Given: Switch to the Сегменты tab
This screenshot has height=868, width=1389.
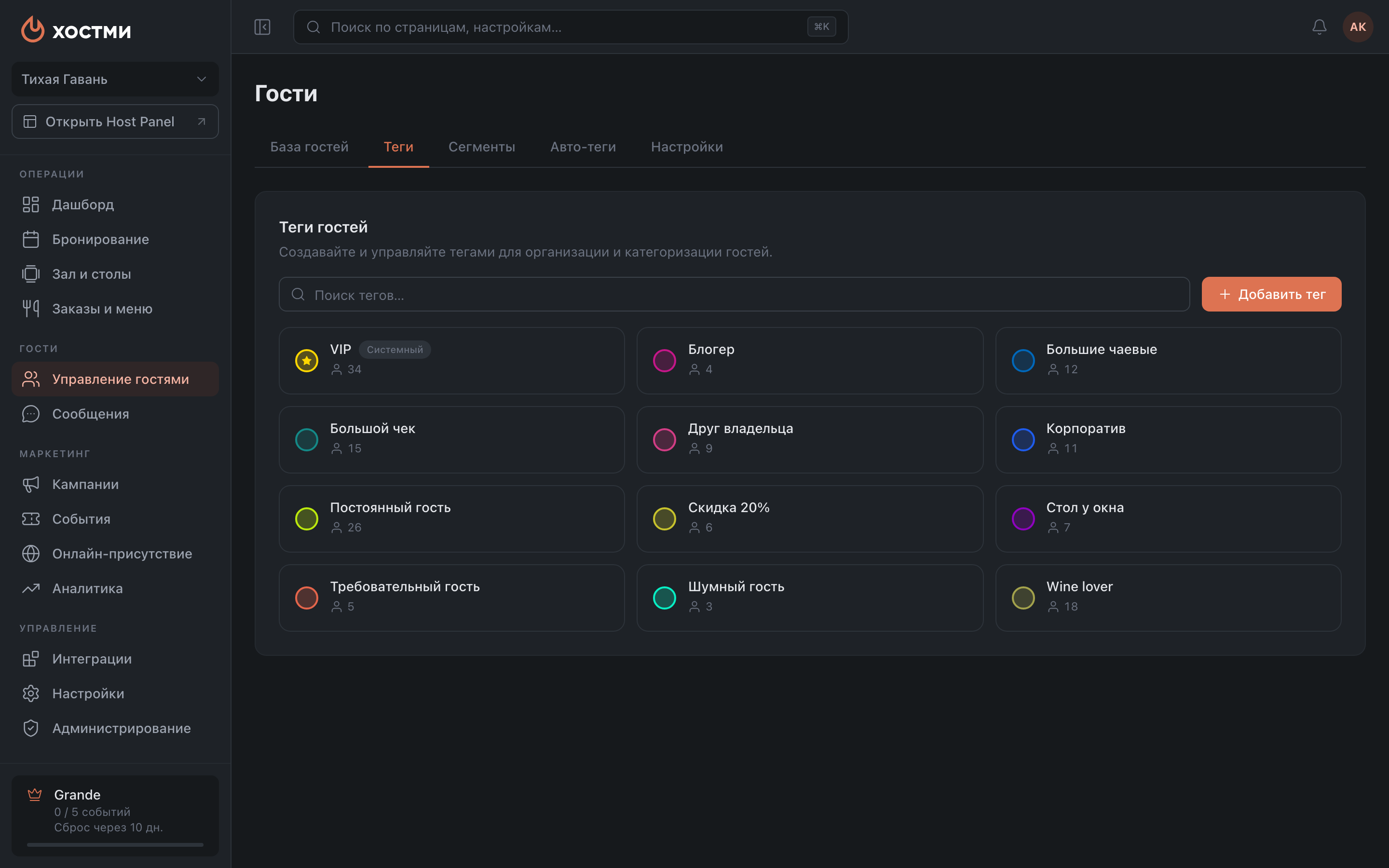Looking at the screenshot, I should tap(481, 147).
